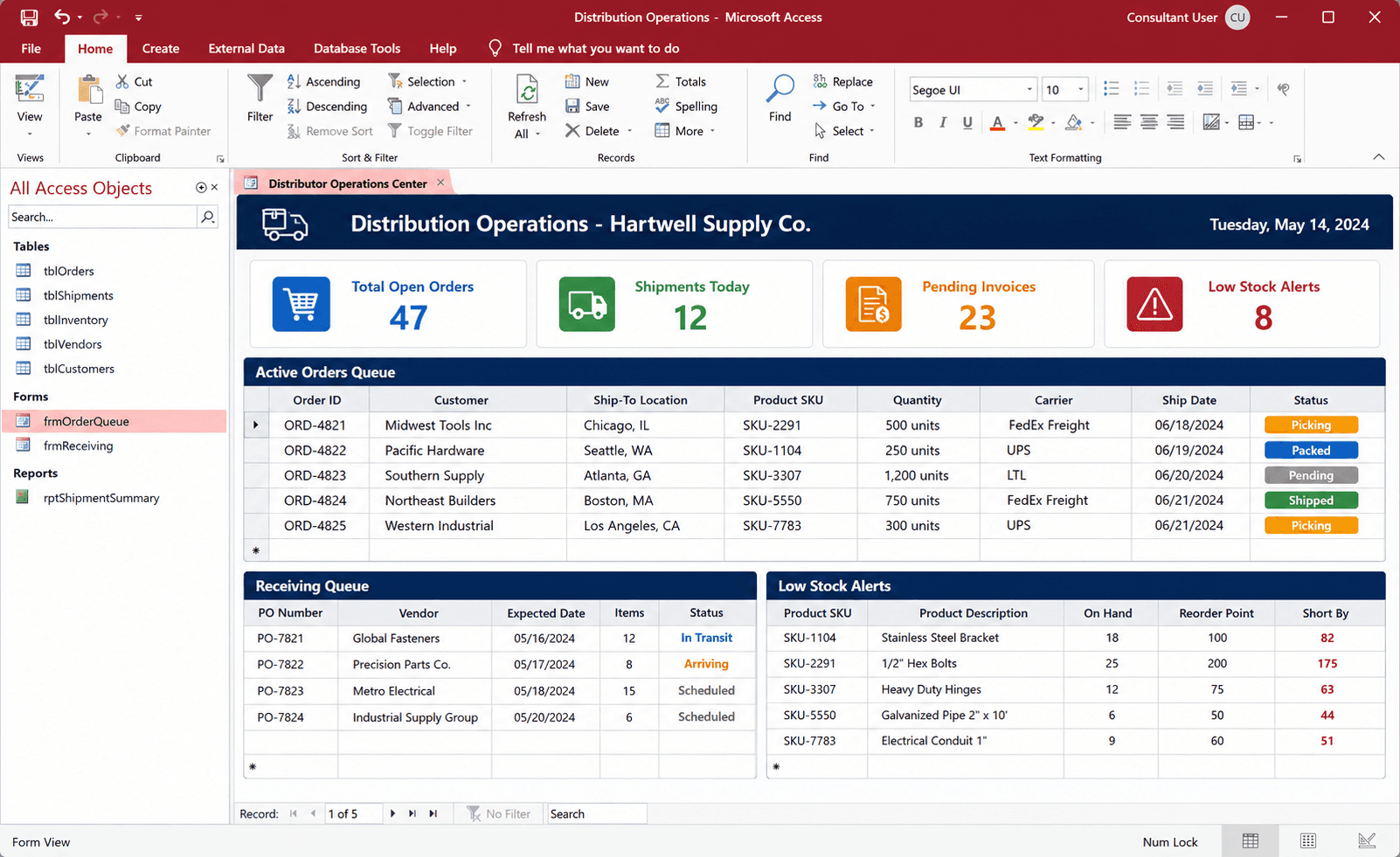The width and height of the screenshot is (1400, 857).
Task: Click the navigation pane Search field
Action: pyautogui.click(x=102, y=217)
